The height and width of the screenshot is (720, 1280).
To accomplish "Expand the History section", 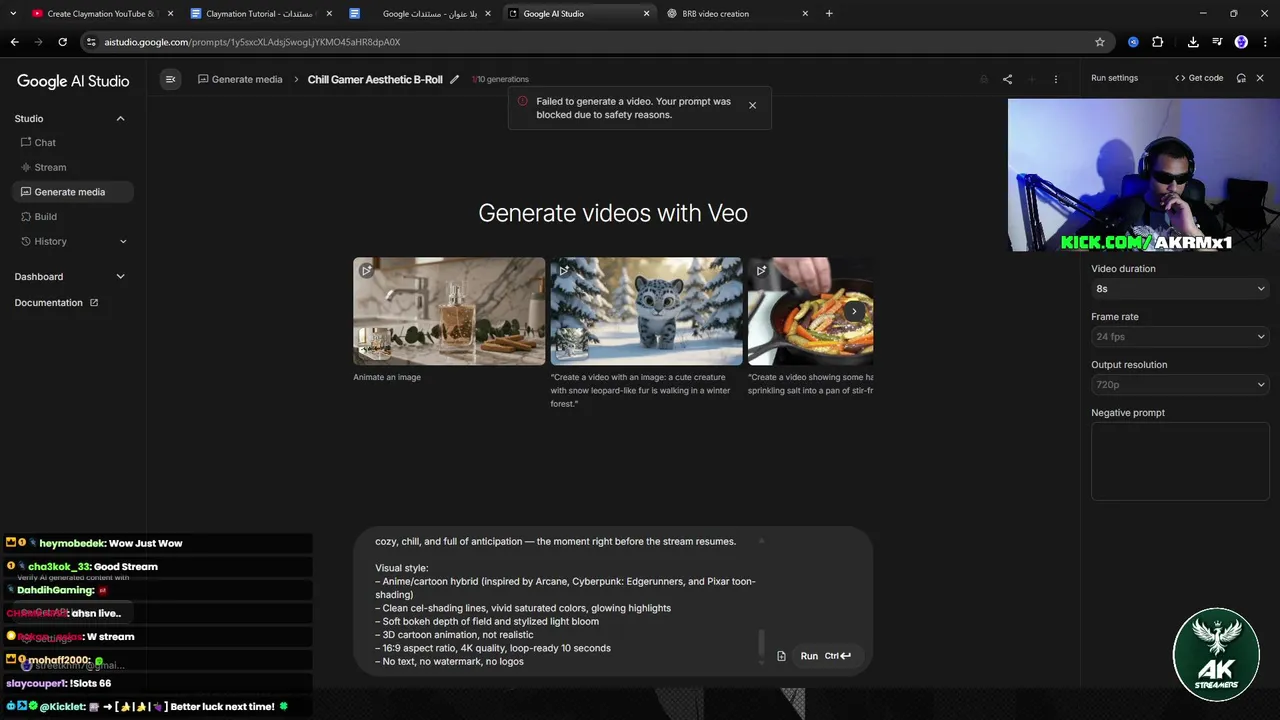I will point(73,241).
